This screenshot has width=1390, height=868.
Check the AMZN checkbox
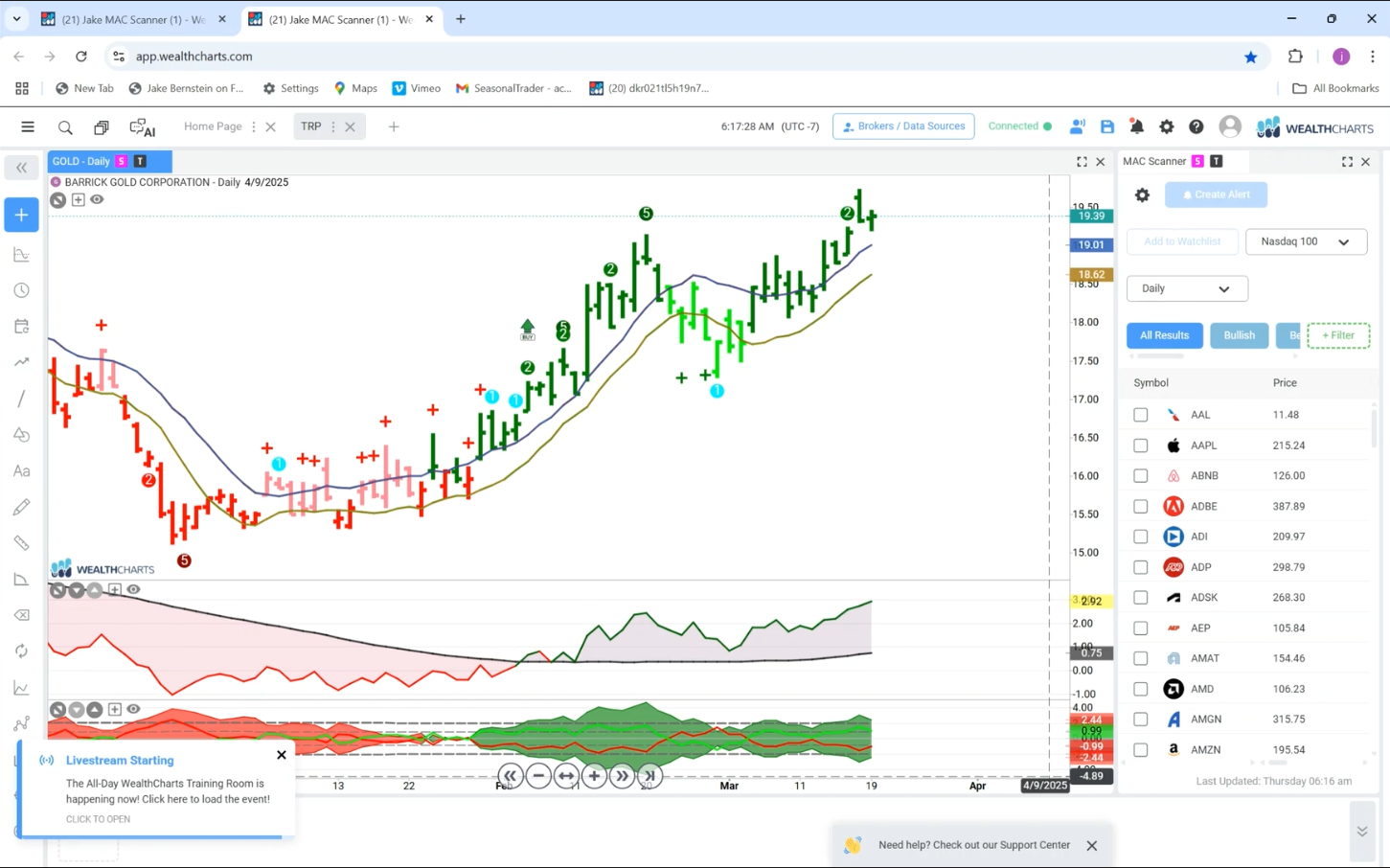tap(1140, 750)
